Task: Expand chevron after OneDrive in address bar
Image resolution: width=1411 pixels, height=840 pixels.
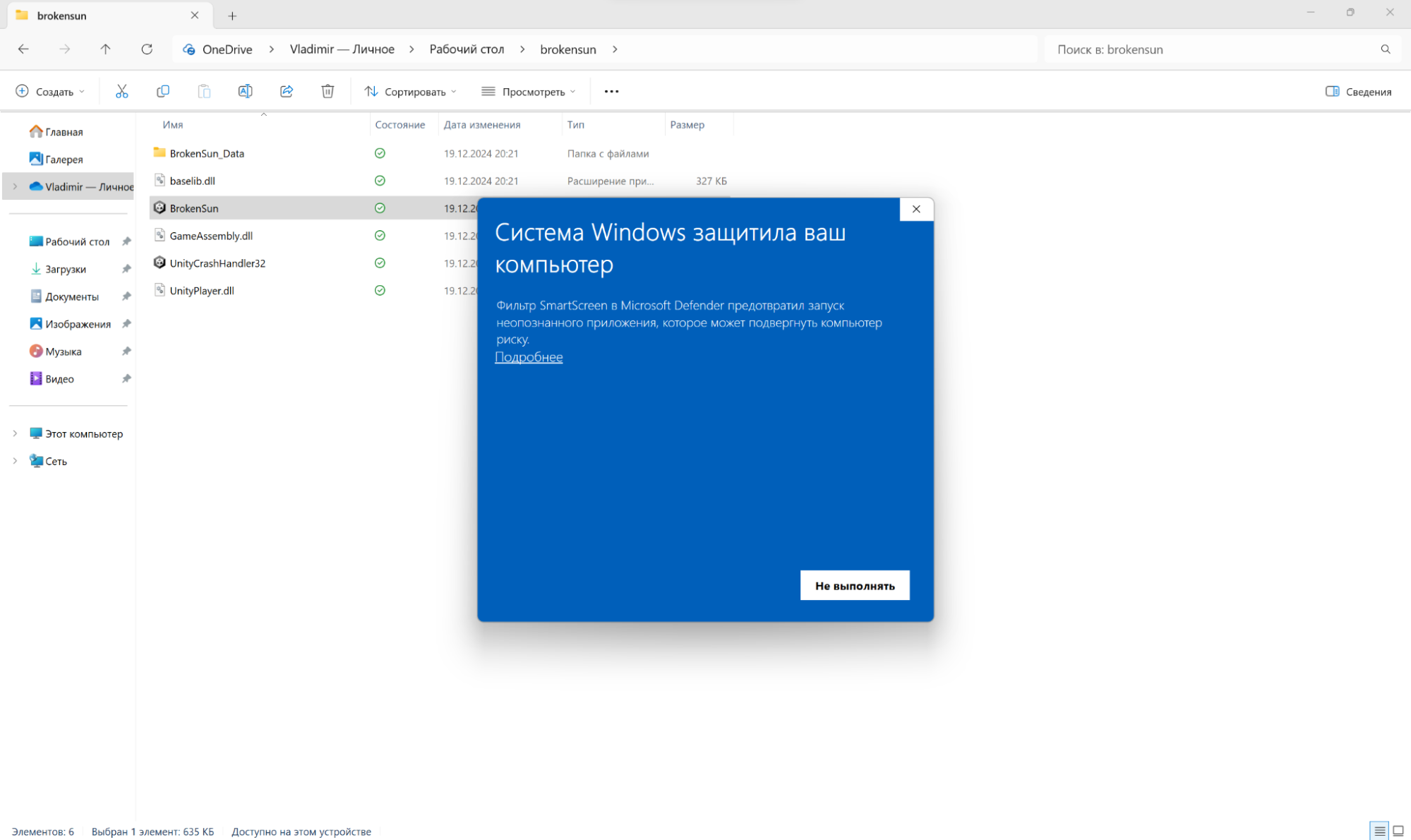Action: point(271,49)
